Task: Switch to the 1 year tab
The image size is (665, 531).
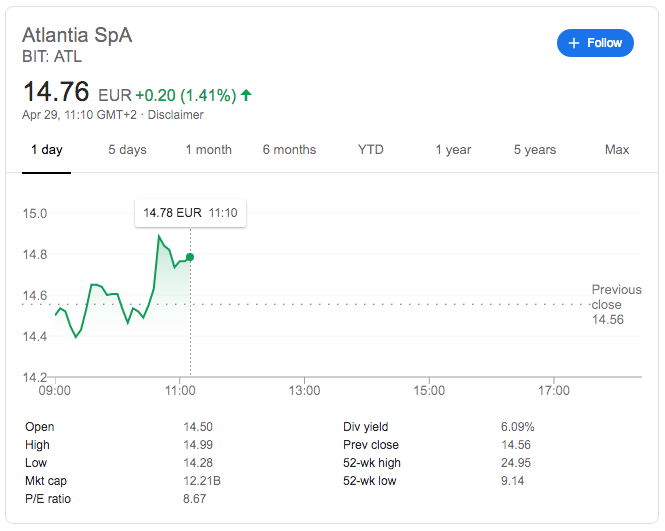Action: 453,150
